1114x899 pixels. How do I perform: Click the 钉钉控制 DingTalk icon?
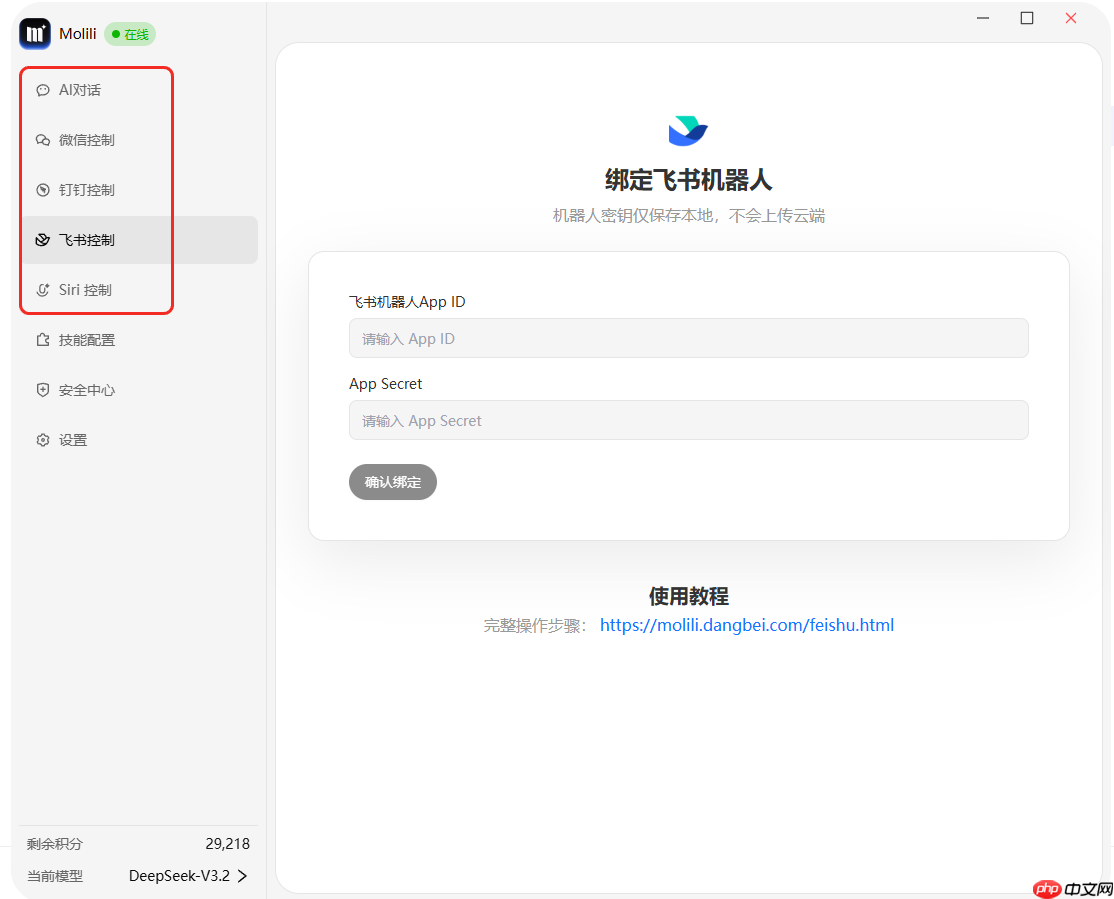click(42, 189)
